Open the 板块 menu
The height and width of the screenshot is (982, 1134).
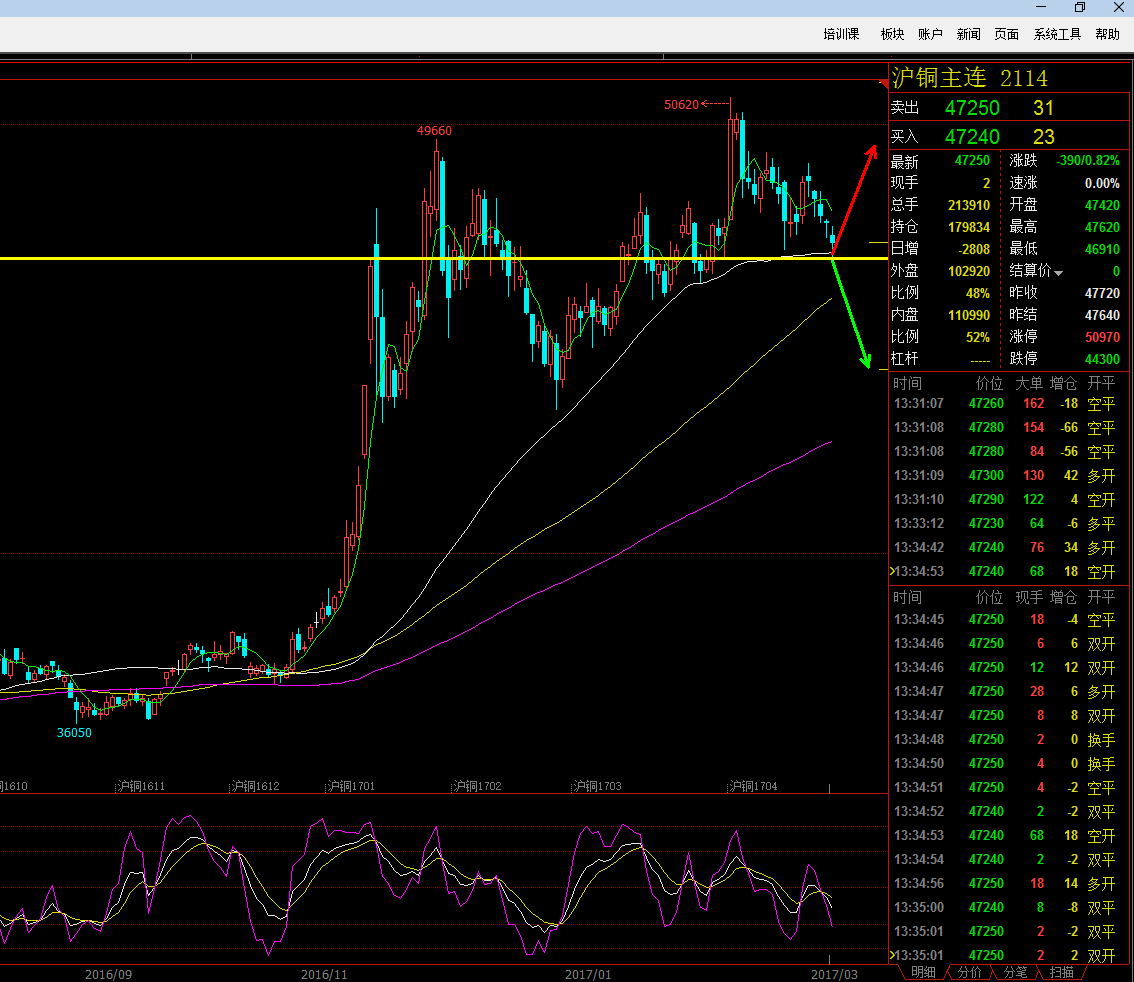tap(892, 34)
